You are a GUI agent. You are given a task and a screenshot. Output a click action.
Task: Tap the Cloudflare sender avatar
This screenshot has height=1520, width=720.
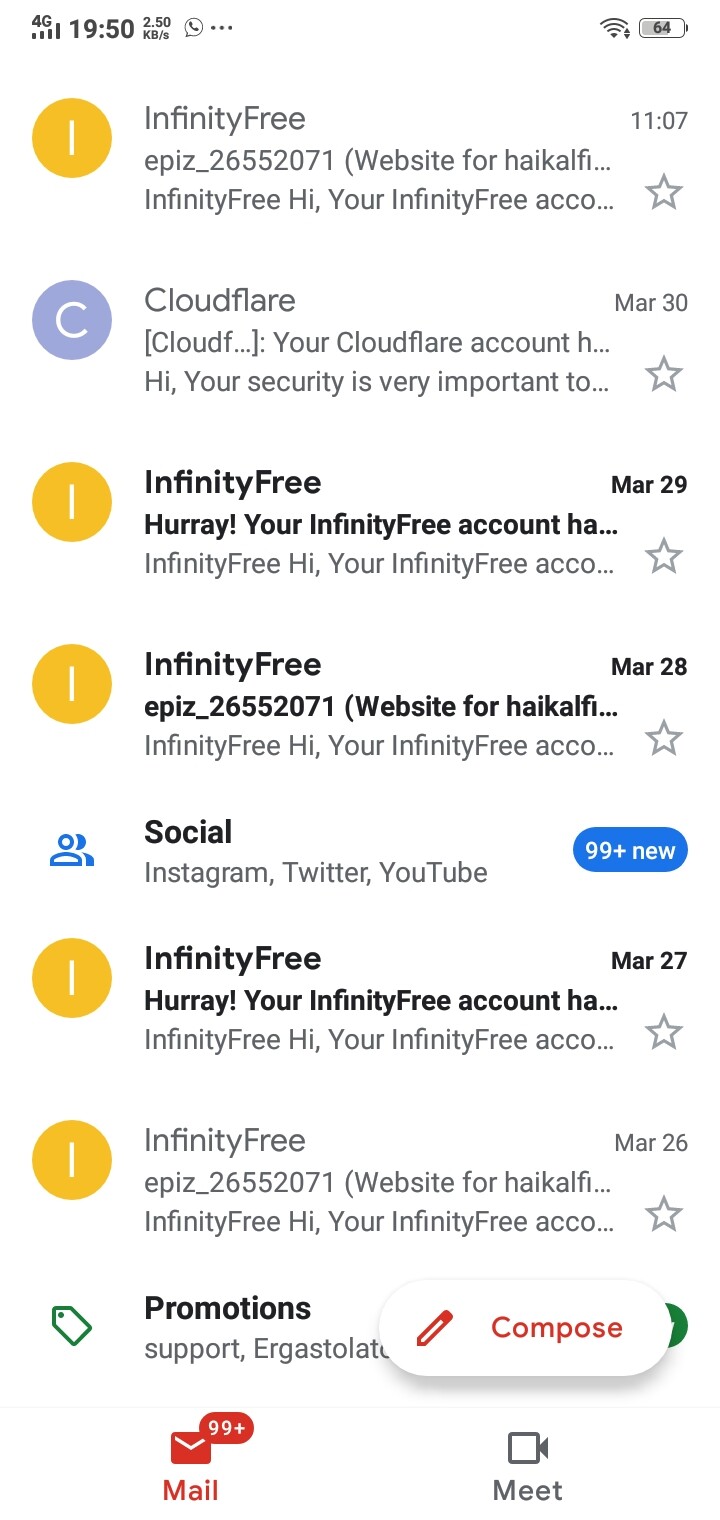pos(72,320)
